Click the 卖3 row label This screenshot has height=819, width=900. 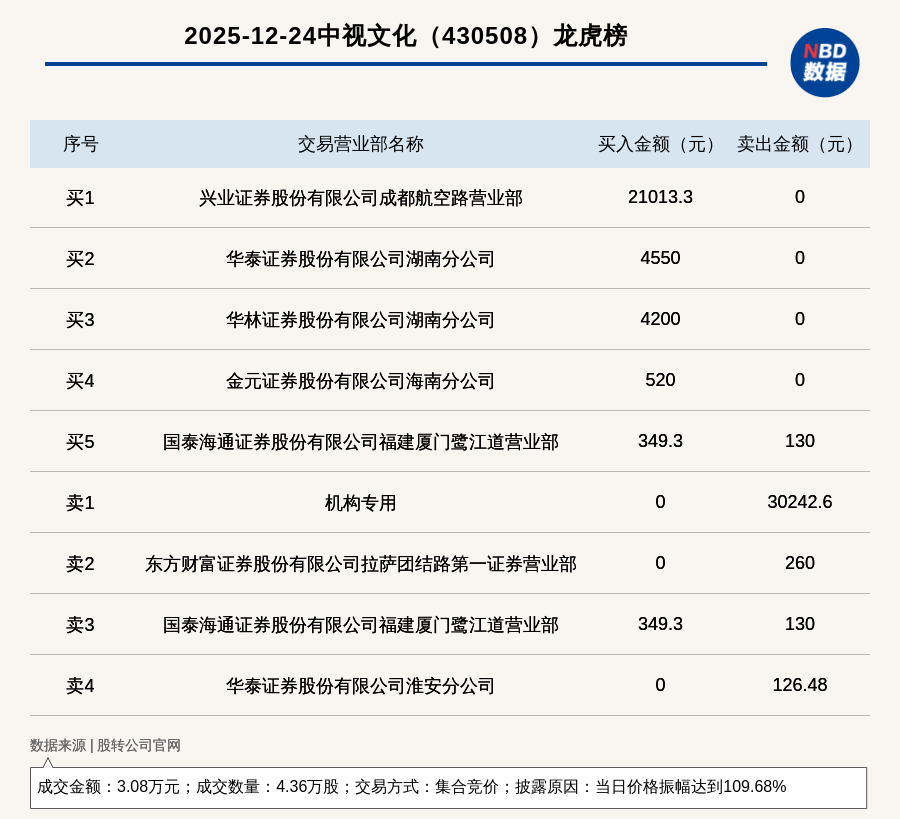tap(80, 625)
